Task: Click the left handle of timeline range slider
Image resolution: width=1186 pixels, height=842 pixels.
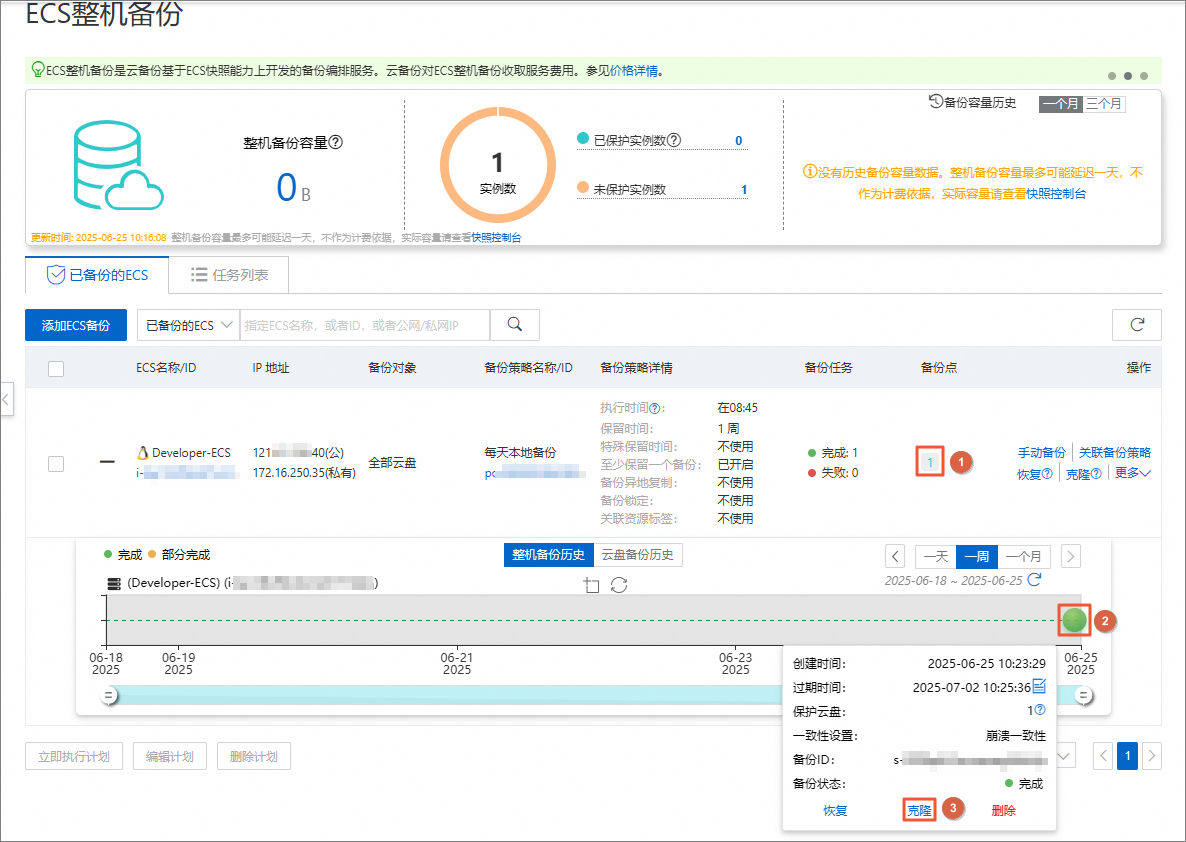Action: pos(109,695)
